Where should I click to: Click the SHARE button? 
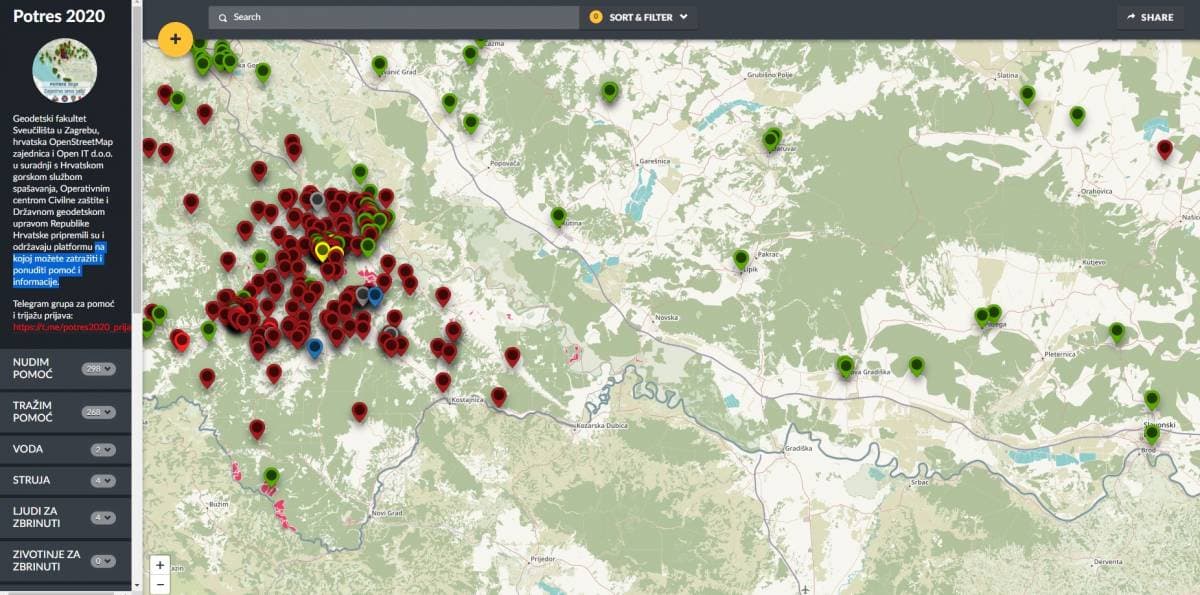1150,17
